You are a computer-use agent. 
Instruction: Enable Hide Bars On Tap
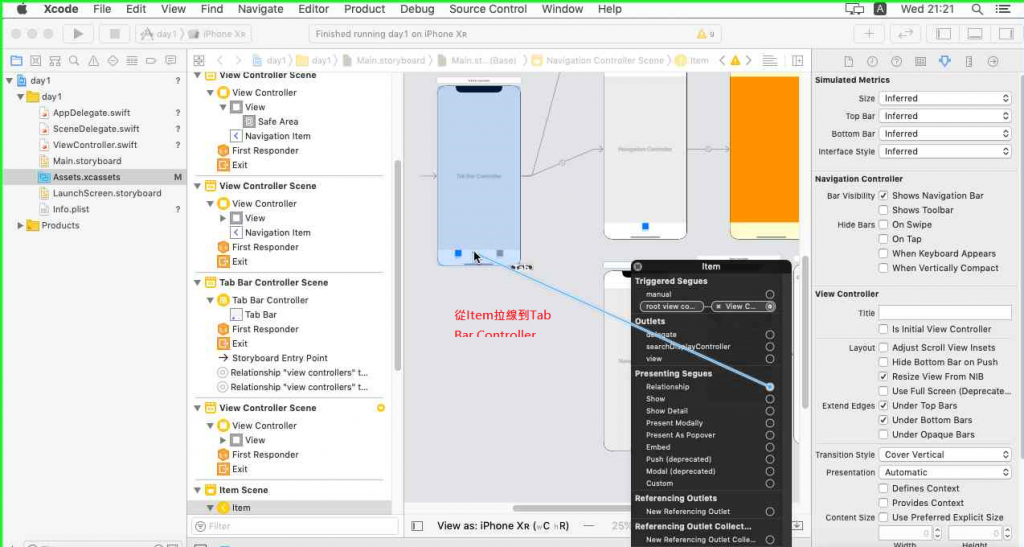click(884, 239)
